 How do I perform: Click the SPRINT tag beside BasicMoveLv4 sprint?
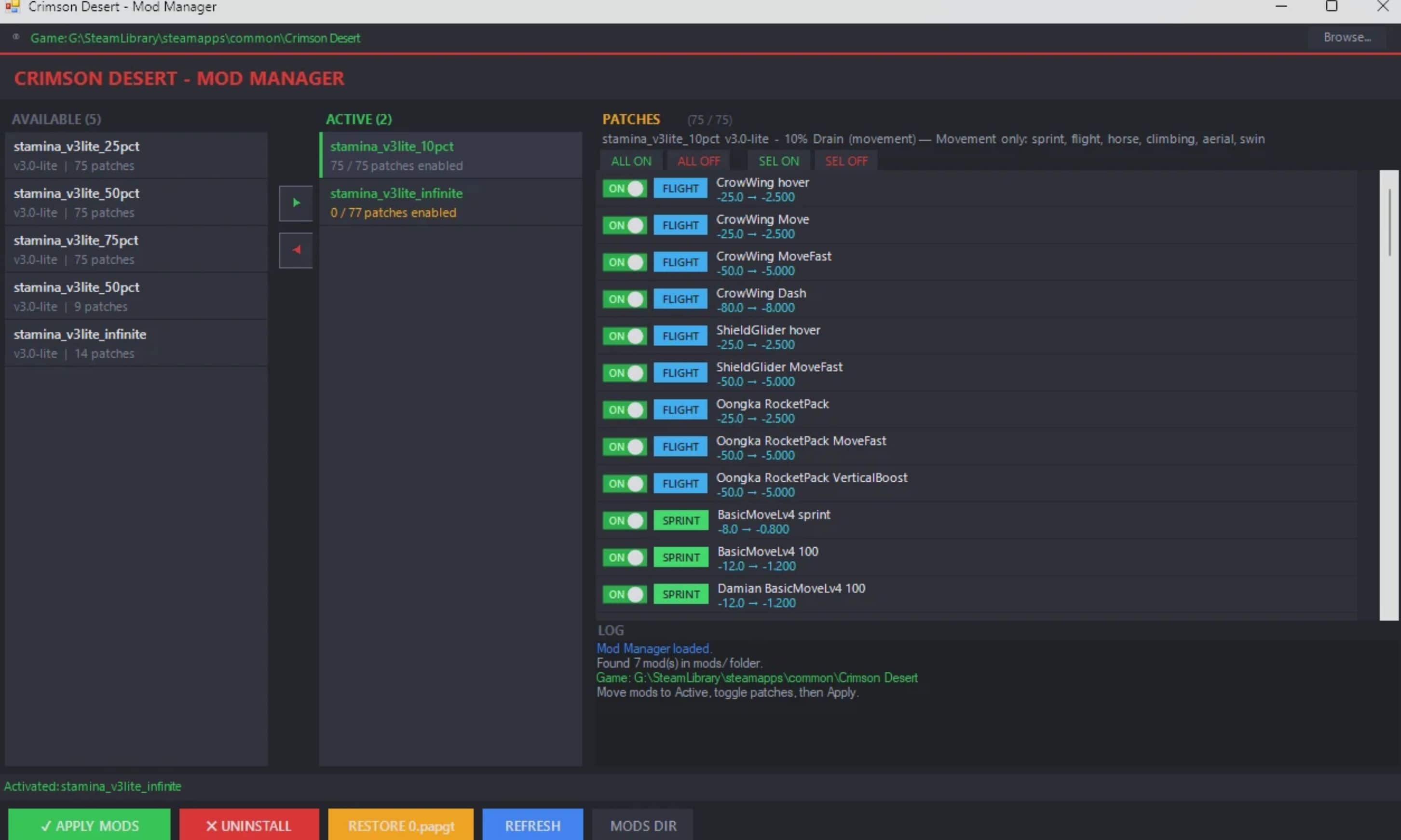tap(680, 520)
